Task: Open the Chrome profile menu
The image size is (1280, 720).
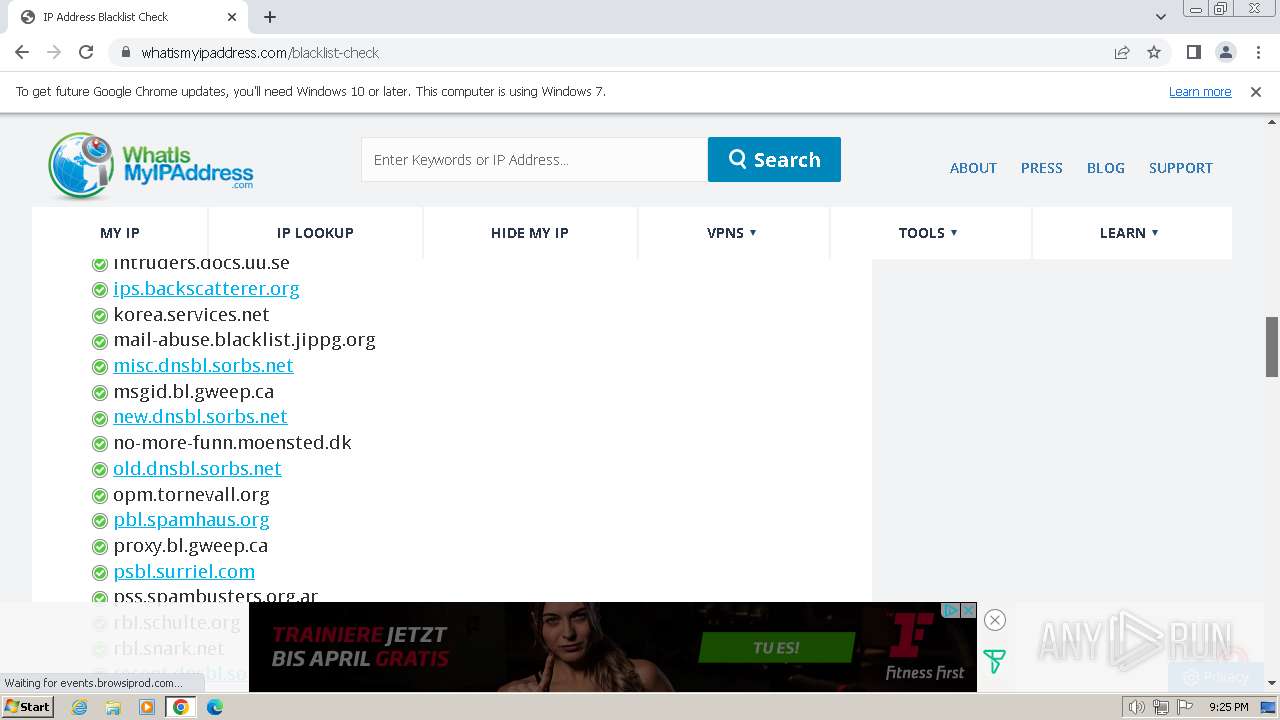Action: [x=1225, y=52]
